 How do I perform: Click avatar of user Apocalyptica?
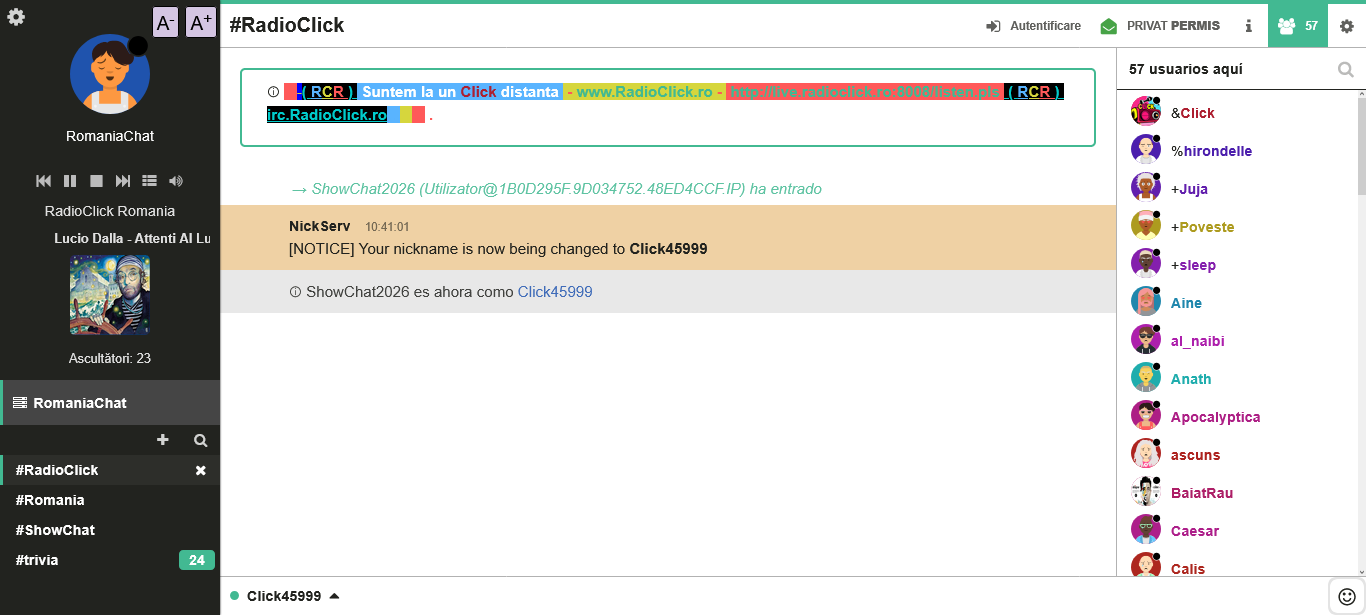pyautogui.click(x=1145, y=415)
